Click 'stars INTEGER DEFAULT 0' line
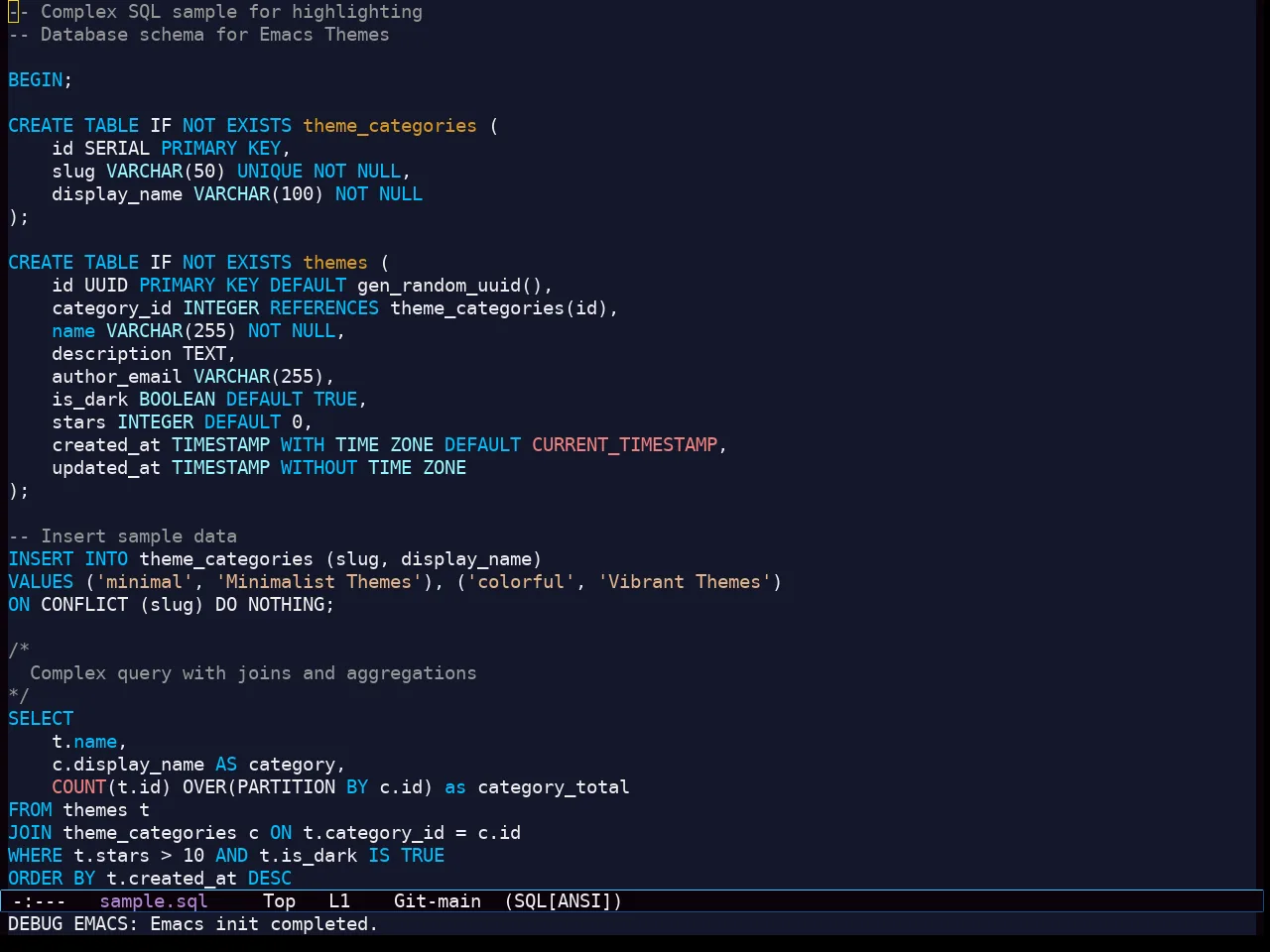The image size is (1270, 952). (182, 422)
